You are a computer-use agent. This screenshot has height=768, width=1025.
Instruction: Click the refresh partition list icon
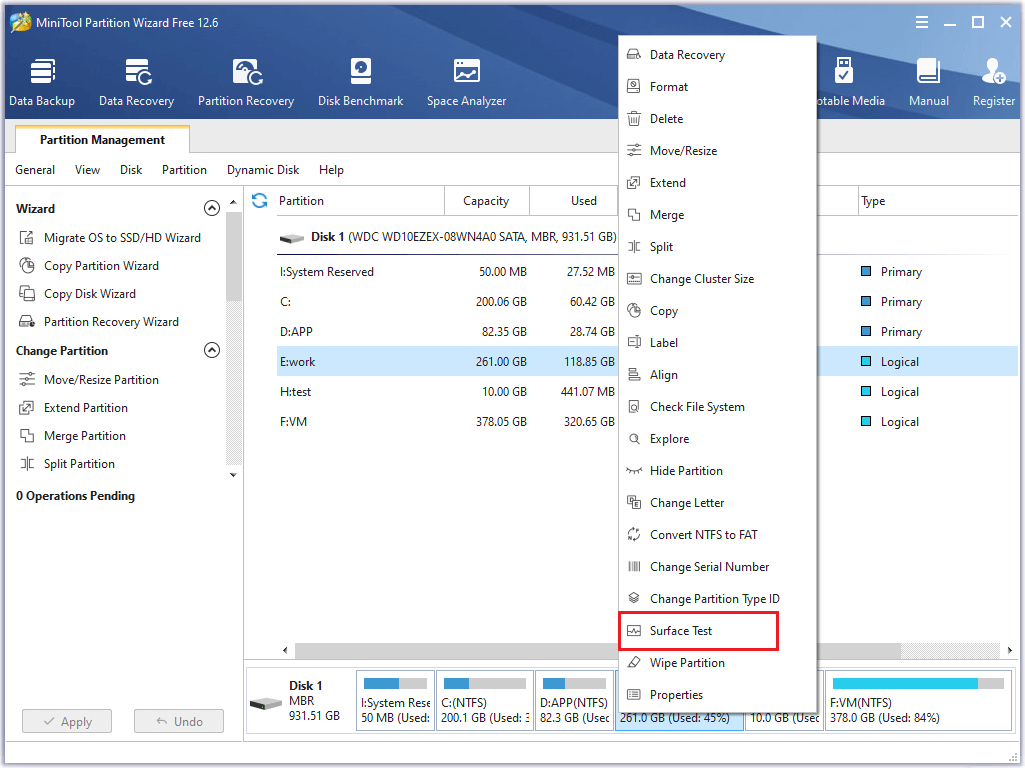tap(260, 201)
